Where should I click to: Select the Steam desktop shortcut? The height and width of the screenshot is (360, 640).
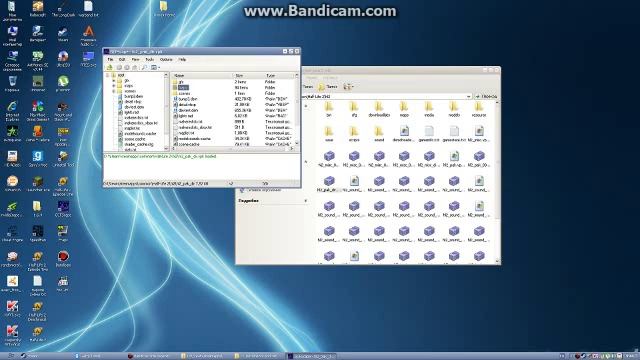[63, 34]
